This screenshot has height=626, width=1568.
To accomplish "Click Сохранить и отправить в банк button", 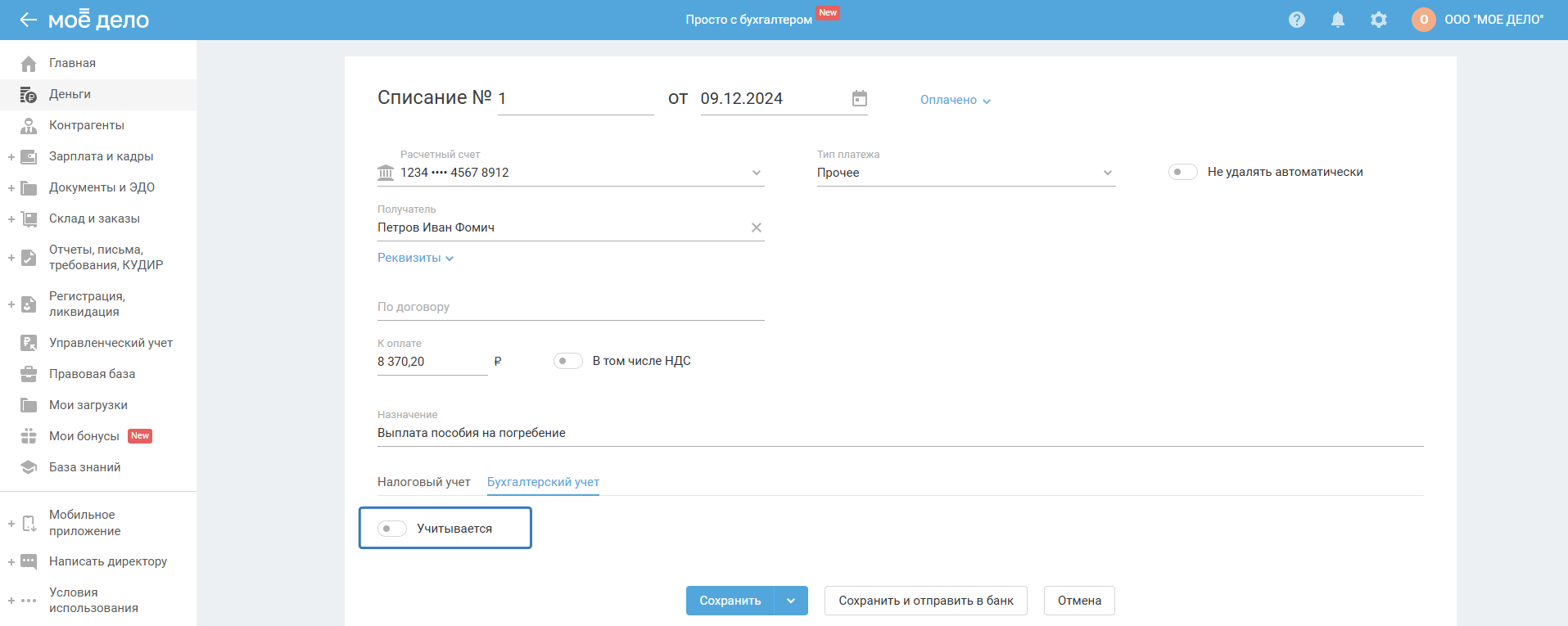I will click(x=925, y=601).
